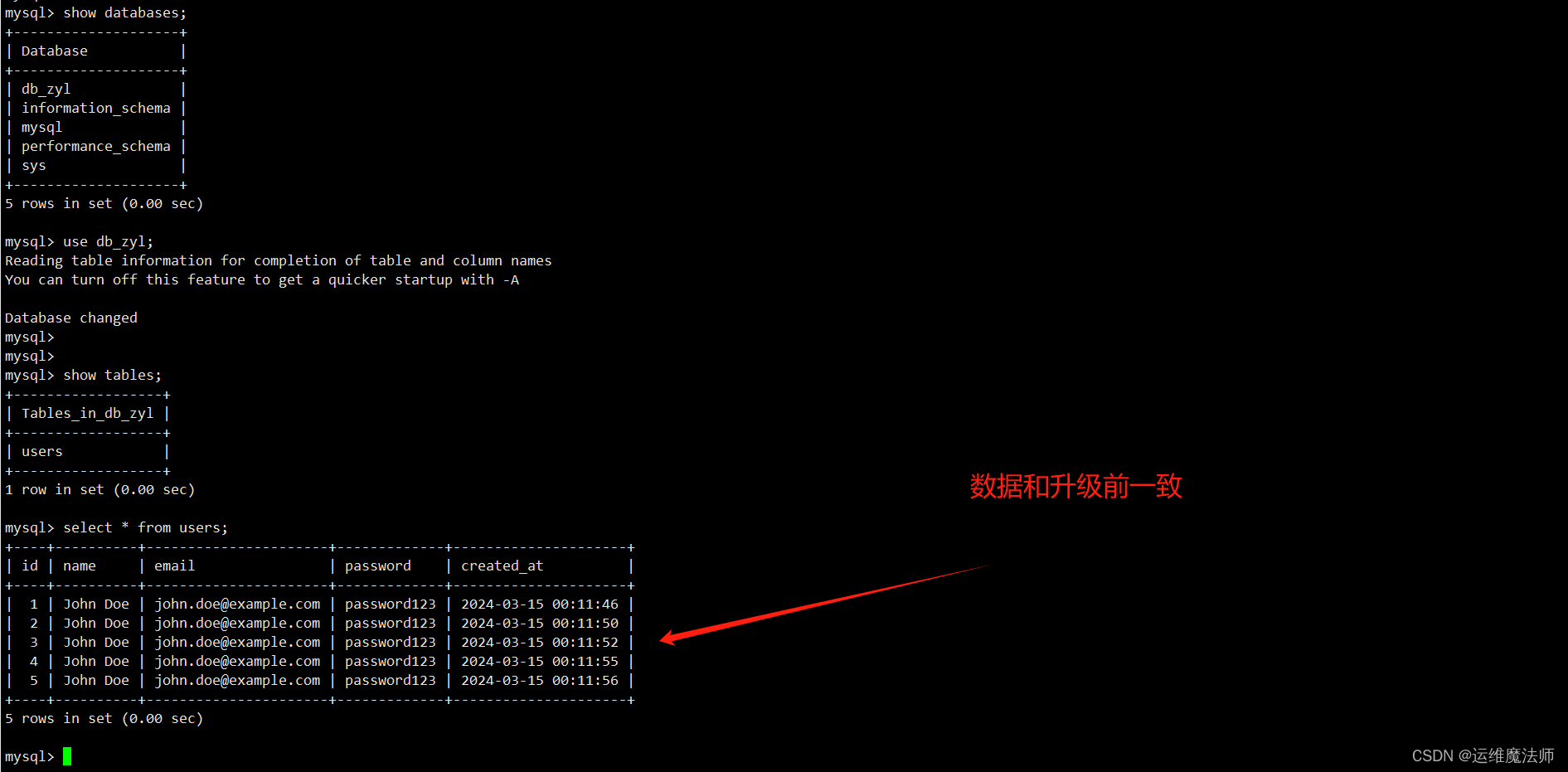Click the 'use db_zyl;' command line
Viewport: 1568px width, 772px height.
click(109, 241)
